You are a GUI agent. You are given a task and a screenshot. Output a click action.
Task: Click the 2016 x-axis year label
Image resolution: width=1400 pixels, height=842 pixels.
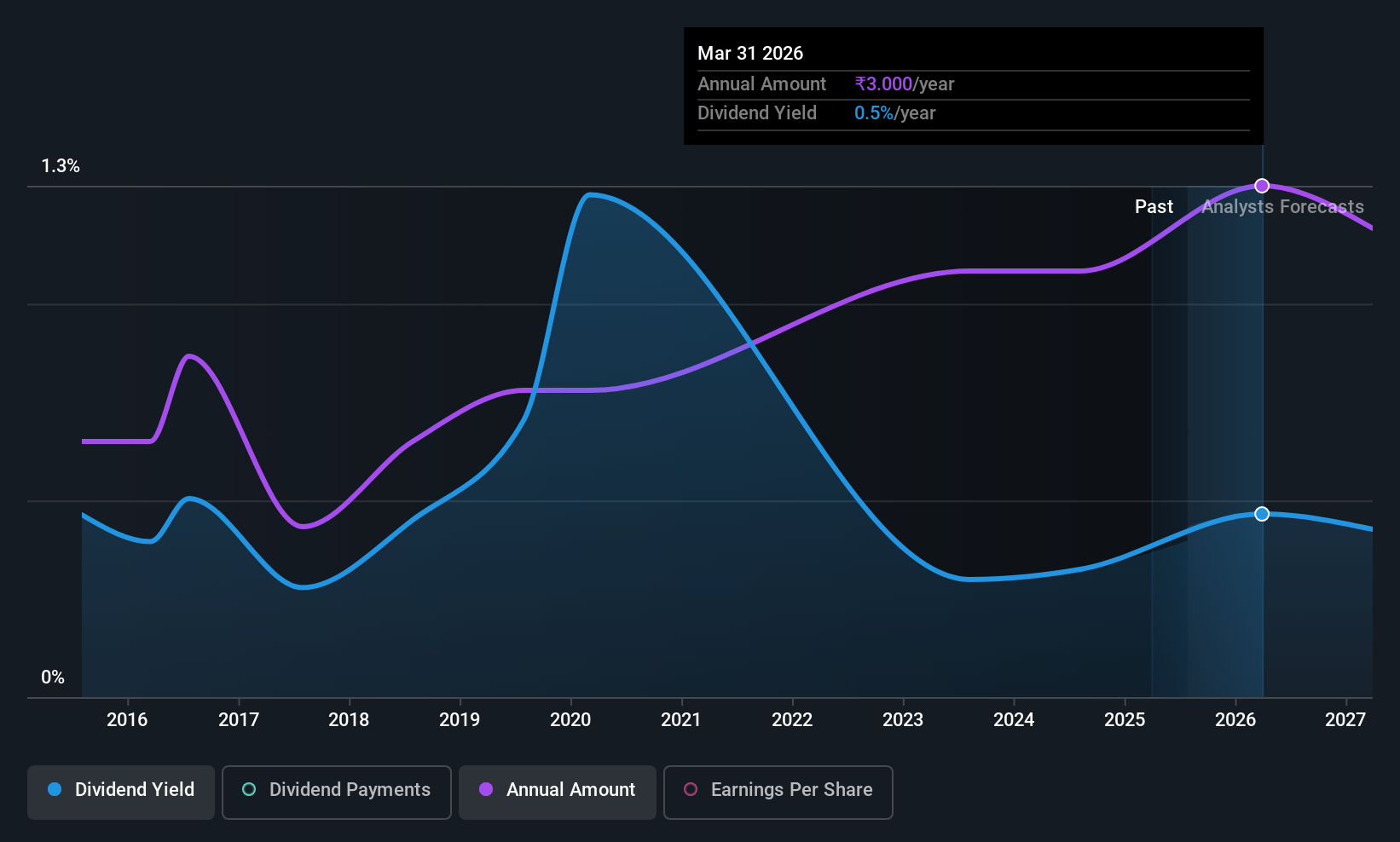click(x=127, y=719)
